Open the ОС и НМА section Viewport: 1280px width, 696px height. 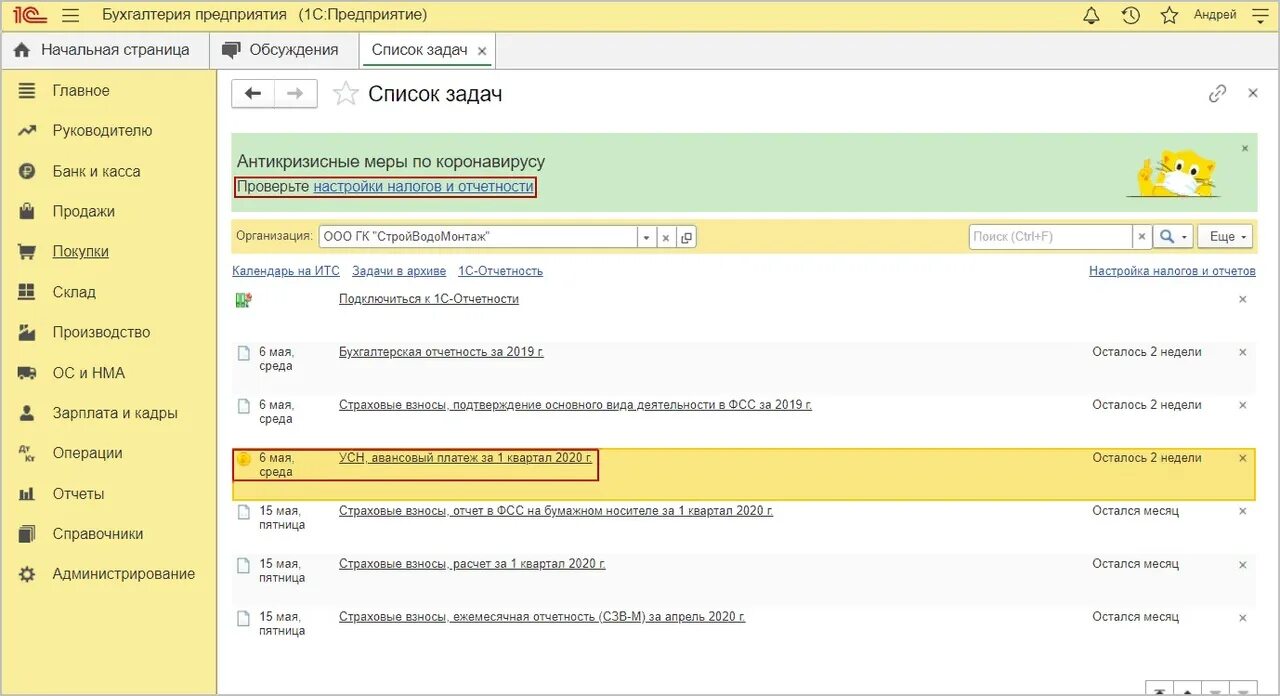click(x=89, y=373)
